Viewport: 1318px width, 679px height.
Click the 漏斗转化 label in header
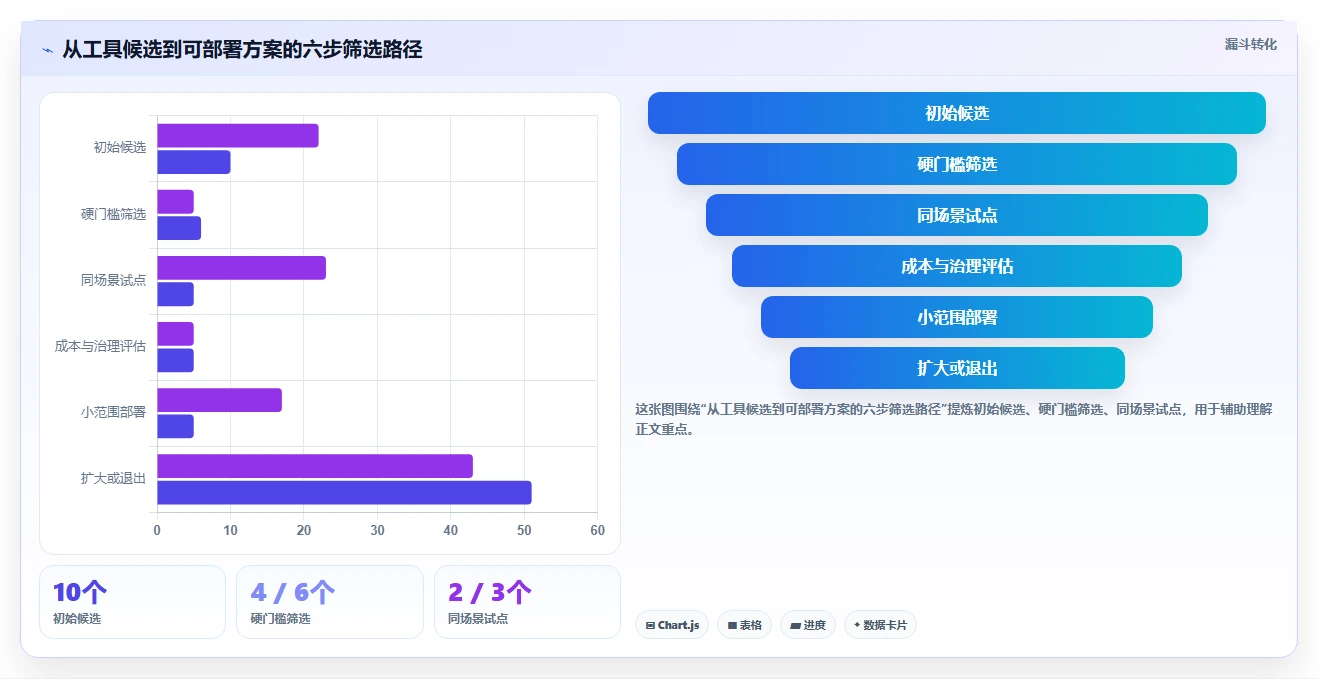click(1251, 44)
